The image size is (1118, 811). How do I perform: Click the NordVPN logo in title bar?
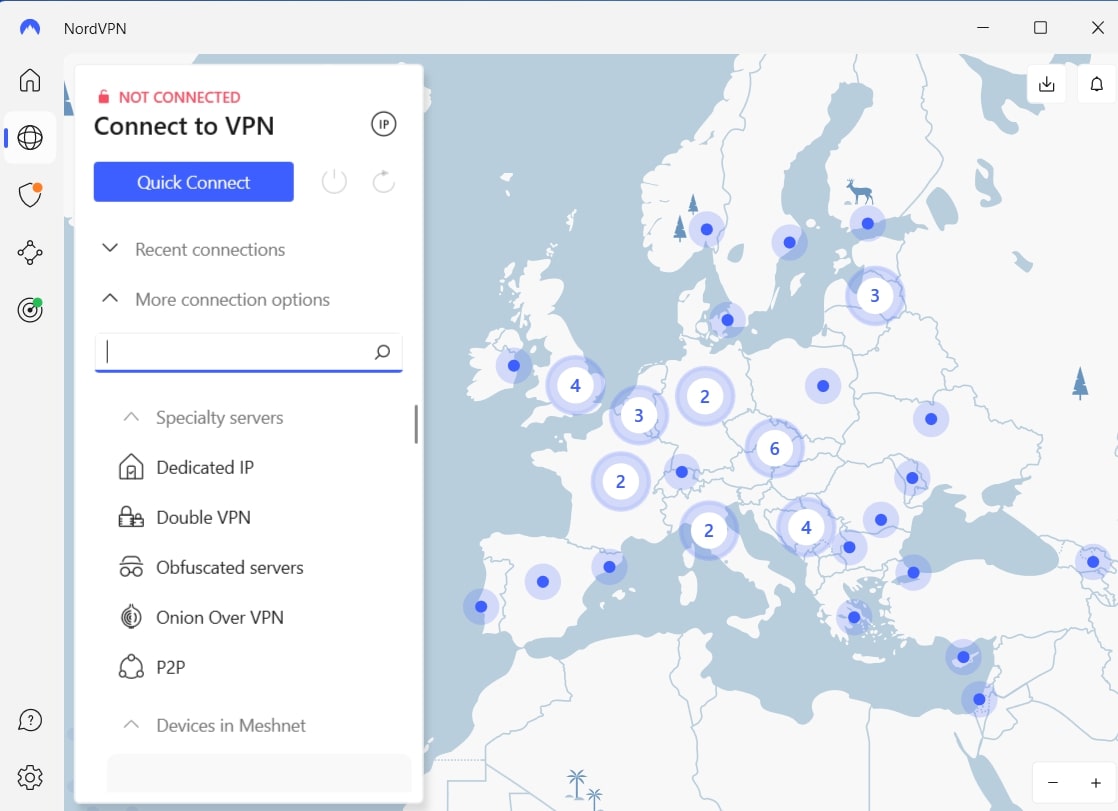pyautogui.click(x=30, y=28)
